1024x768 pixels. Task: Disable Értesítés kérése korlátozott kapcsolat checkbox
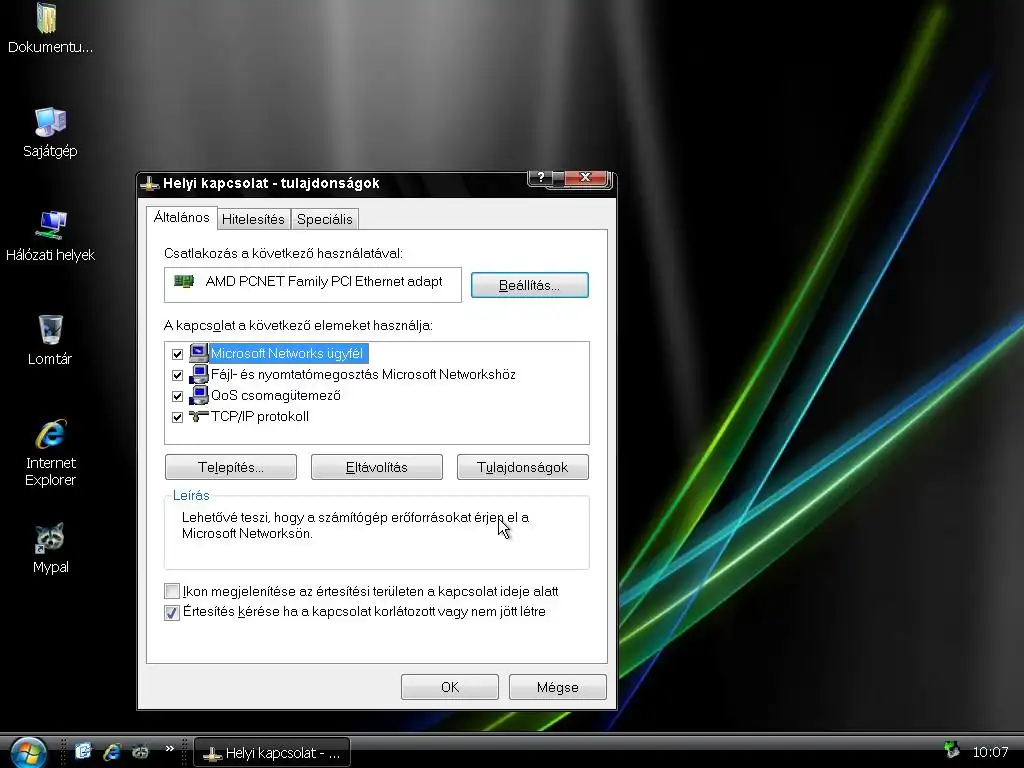(172, 612)
